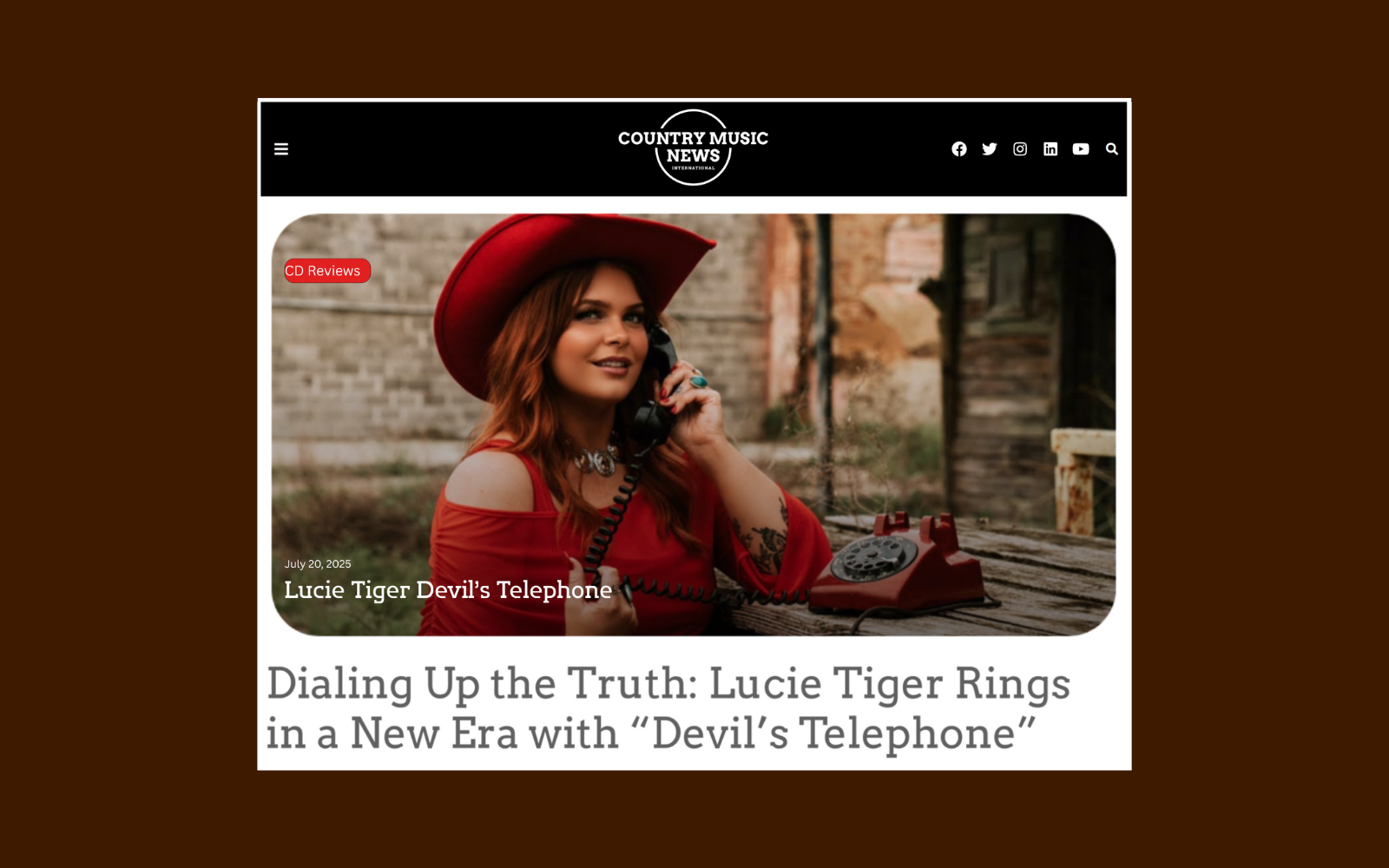The height and width of the screenshot is (868, 1389).
Task: Click the NEWS word in the logo
Action: click(693, 156)
